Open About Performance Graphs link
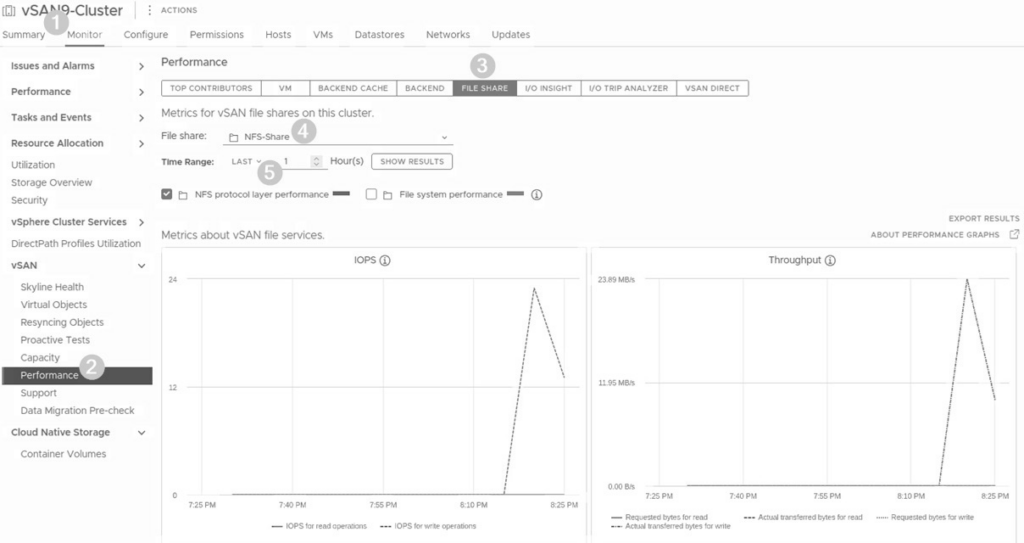 (935, 235)
